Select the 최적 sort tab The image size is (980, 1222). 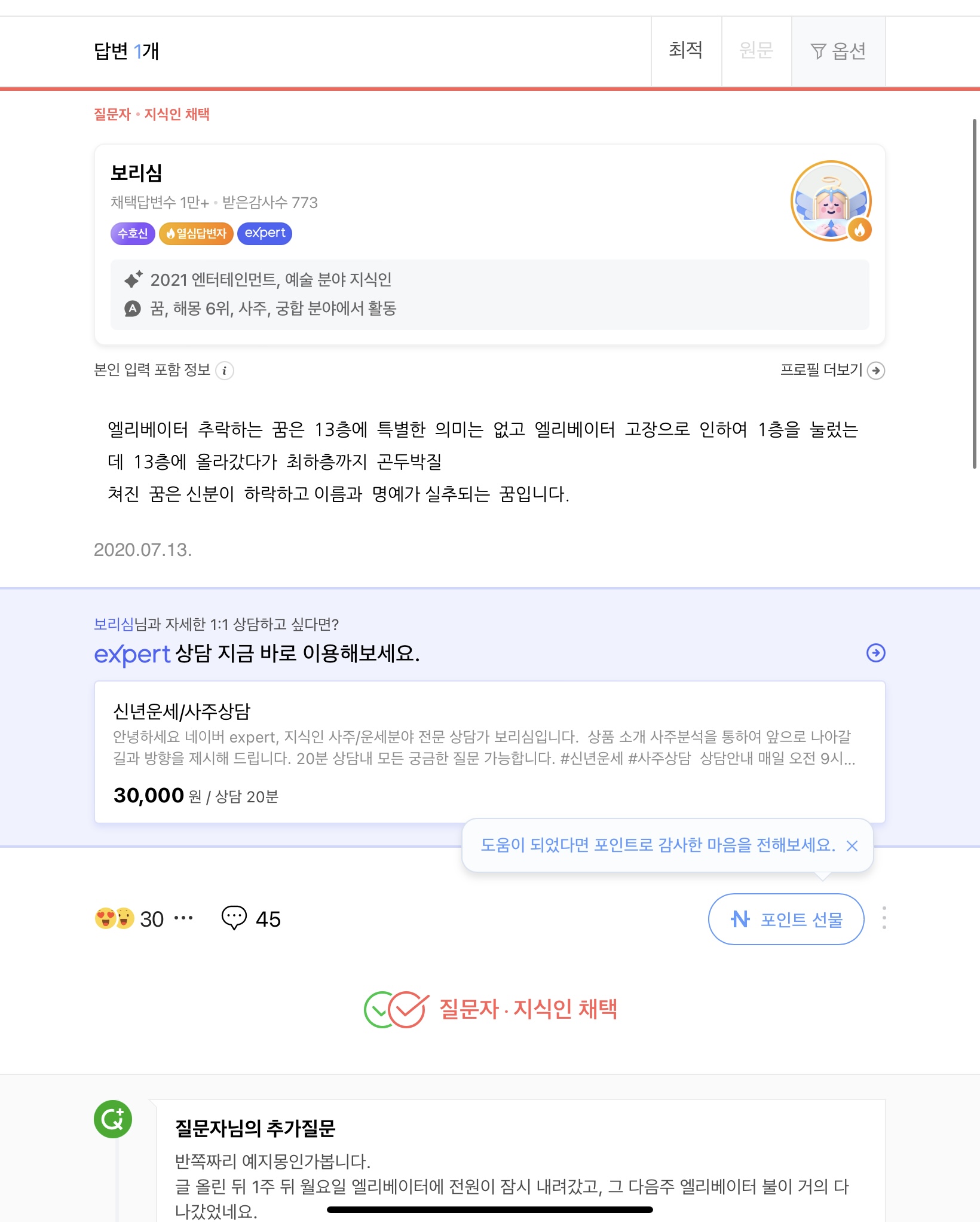(685, 50)
